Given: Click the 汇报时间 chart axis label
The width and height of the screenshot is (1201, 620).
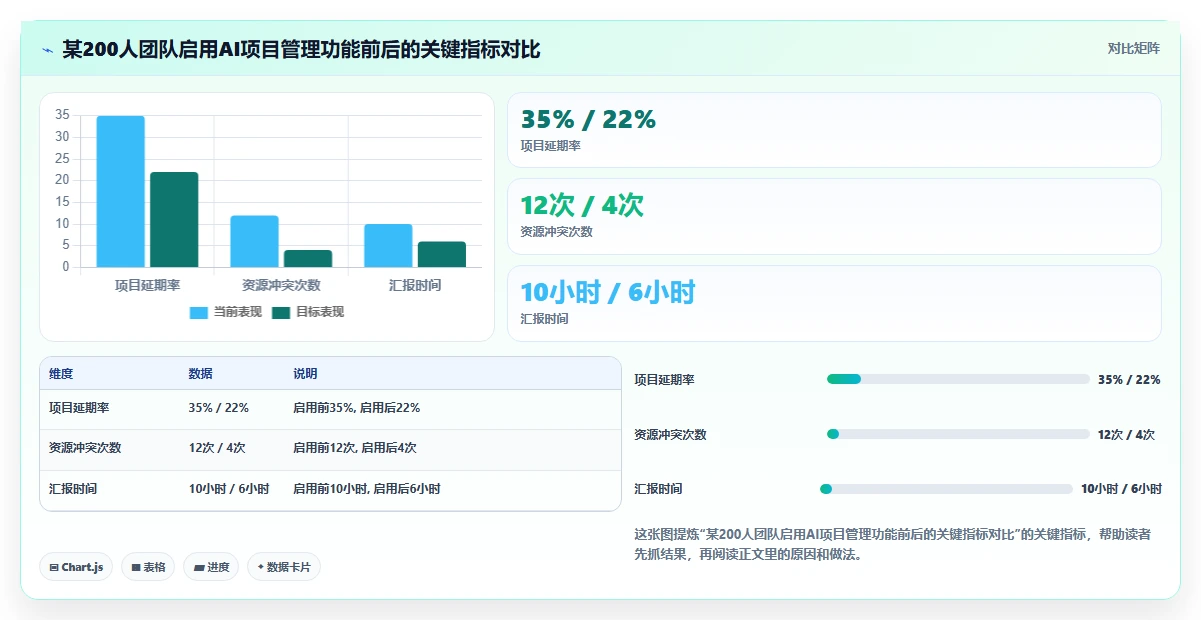Looking at the screenshot, I should pyautogui.click(x=415, y=285).
